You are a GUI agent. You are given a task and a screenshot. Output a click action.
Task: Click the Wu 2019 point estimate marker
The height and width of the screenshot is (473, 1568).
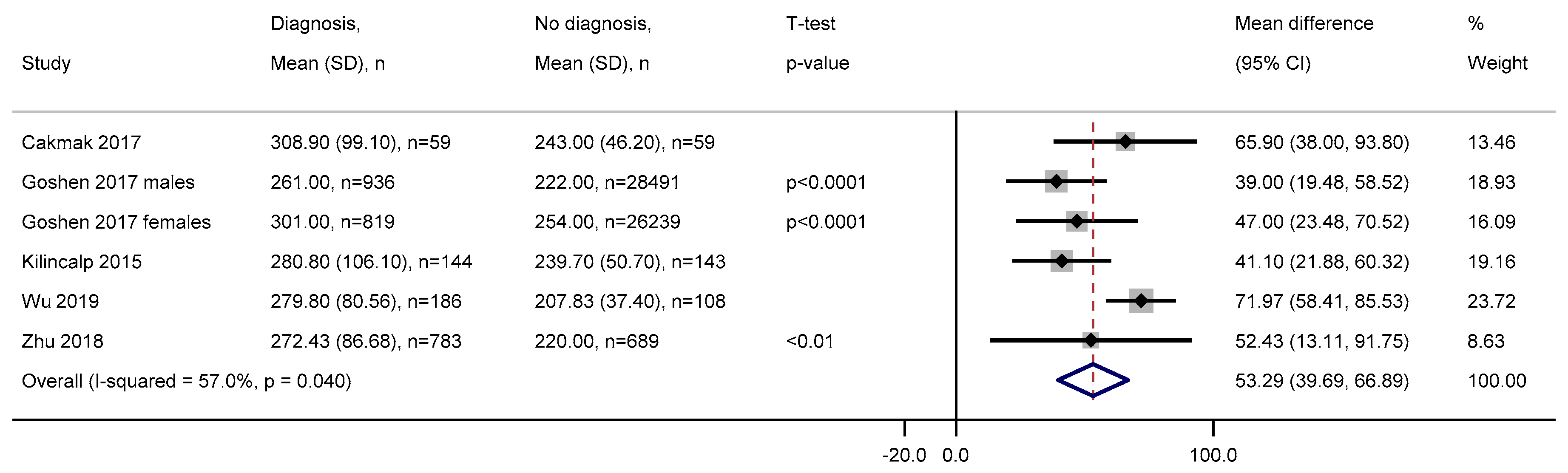[x=1141, y=301]
